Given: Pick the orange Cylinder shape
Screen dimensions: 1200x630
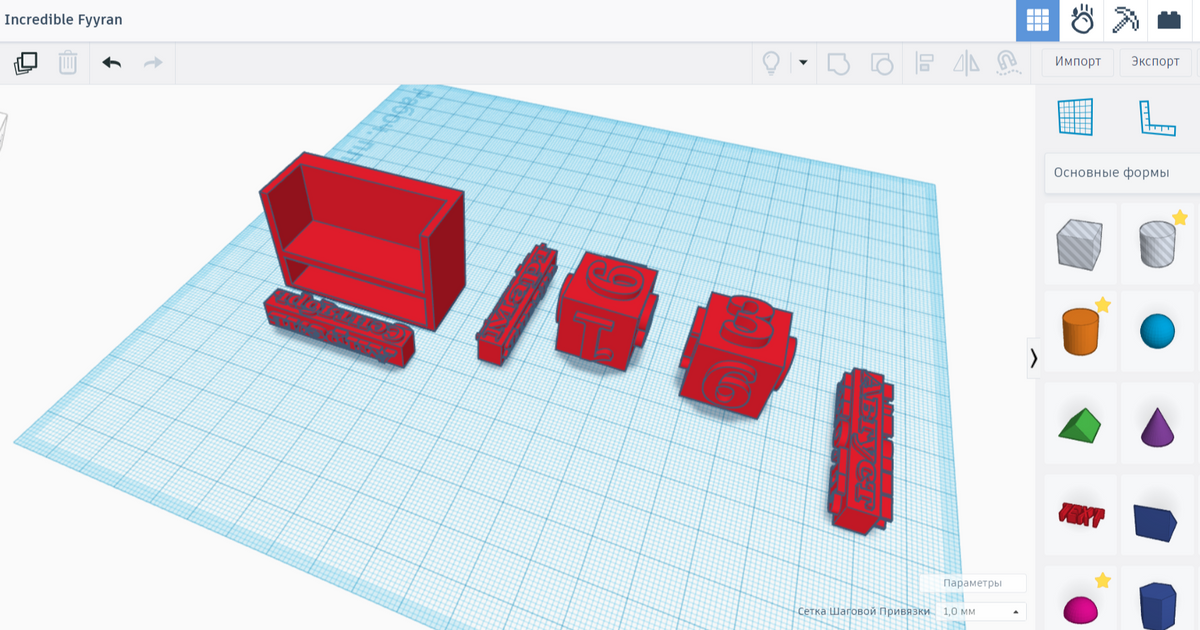Looking at the screenshot, I should (x=1080, y=331).
